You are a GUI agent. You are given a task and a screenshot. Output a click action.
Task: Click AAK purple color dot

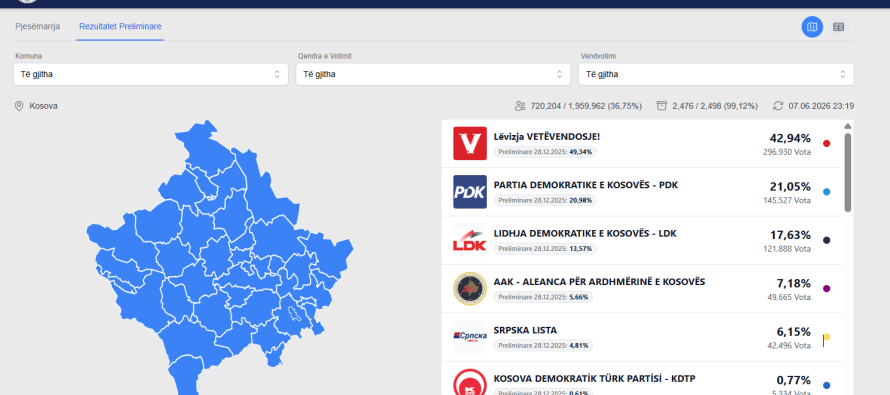click(x=826, y=288)
